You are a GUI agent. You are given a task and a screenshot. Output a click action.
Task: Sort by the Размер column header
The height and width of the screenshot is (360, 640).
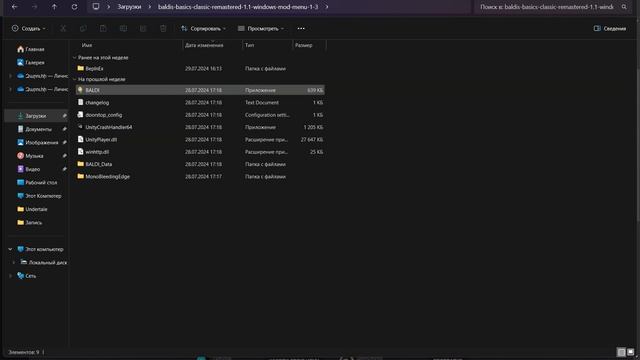pyautogui.click(x=304, y=45)
